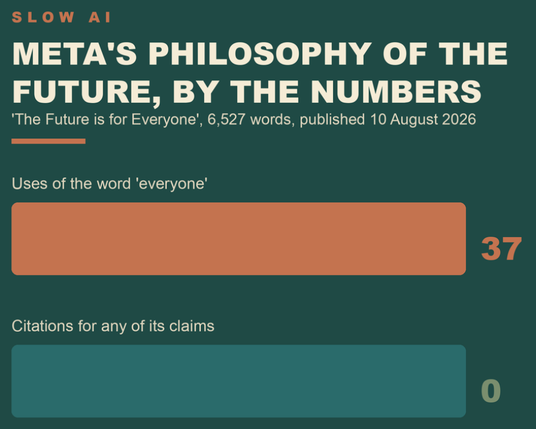The width and height of the screenshot is (536, 429).
Task: Select the words 'BY THE' in the headline
Action: click(x=236, y=91)
